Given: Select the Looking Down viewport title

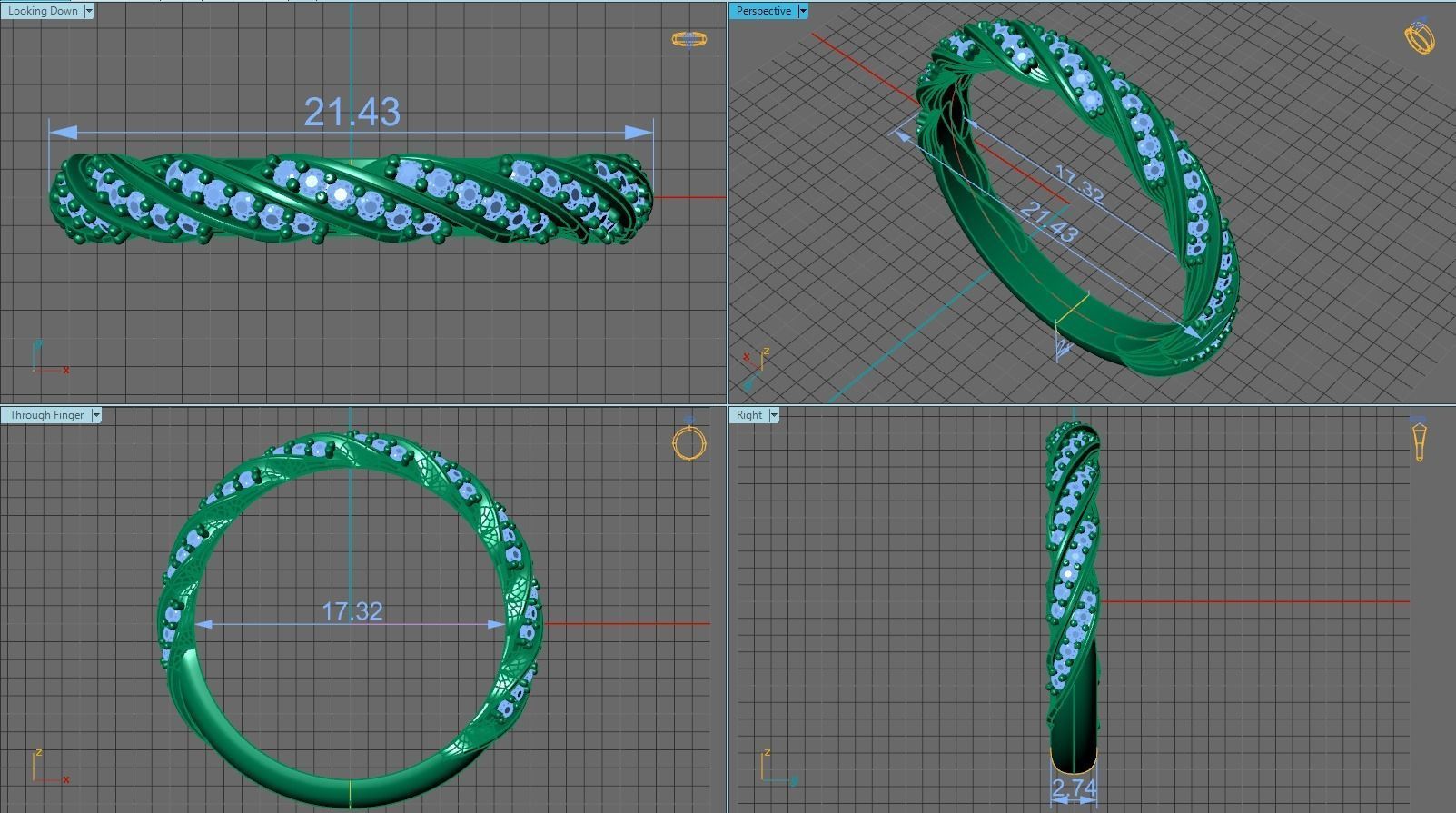Looking at the screenshot, I should point(42,11).
